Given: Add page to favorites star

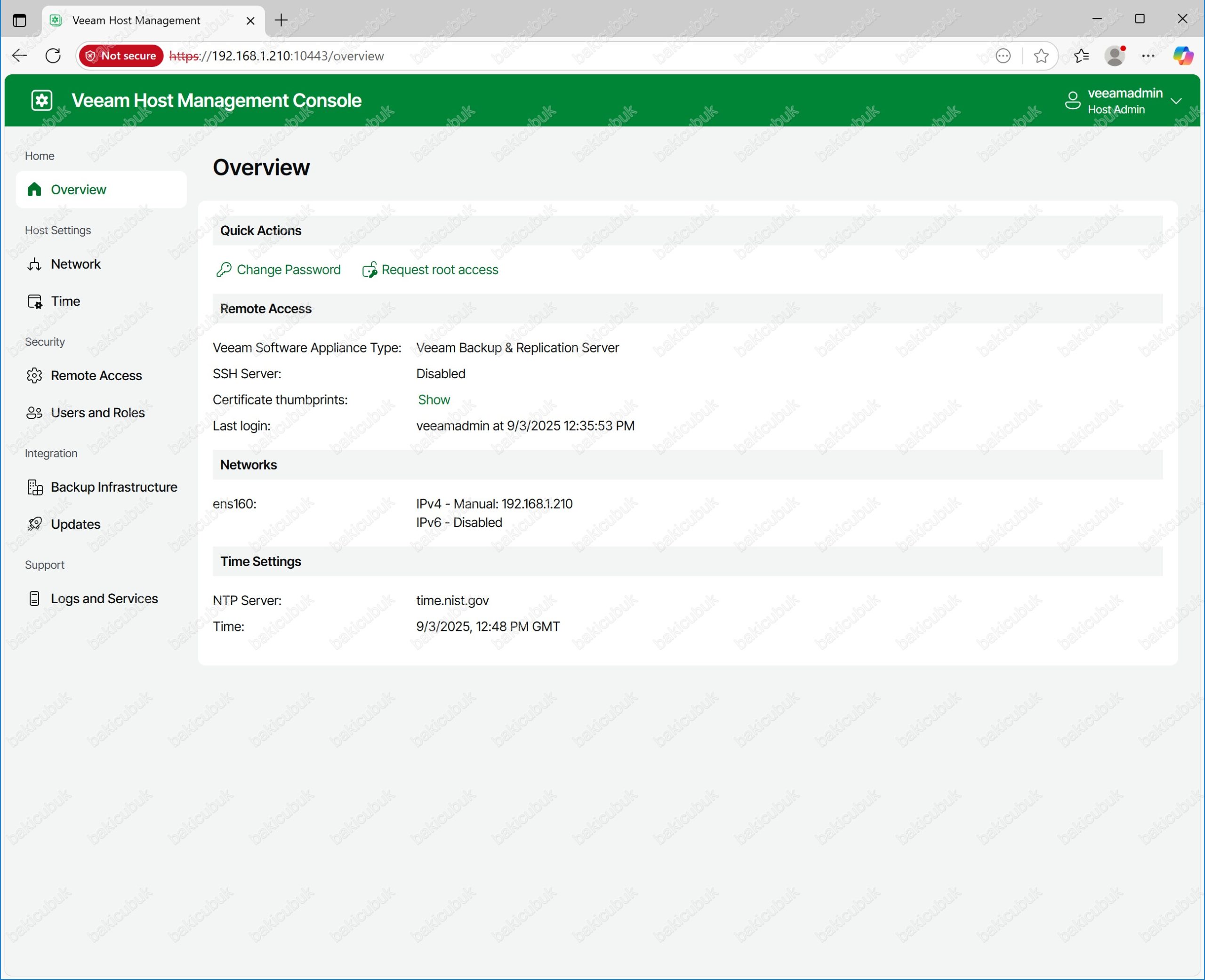Looking at the screenshot, I should click(1041, 56).
